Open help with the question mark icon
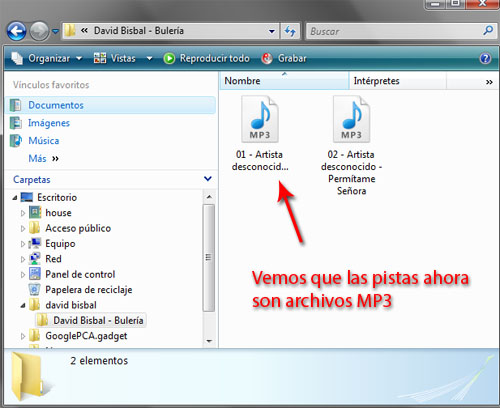 (x=485, y=59)
